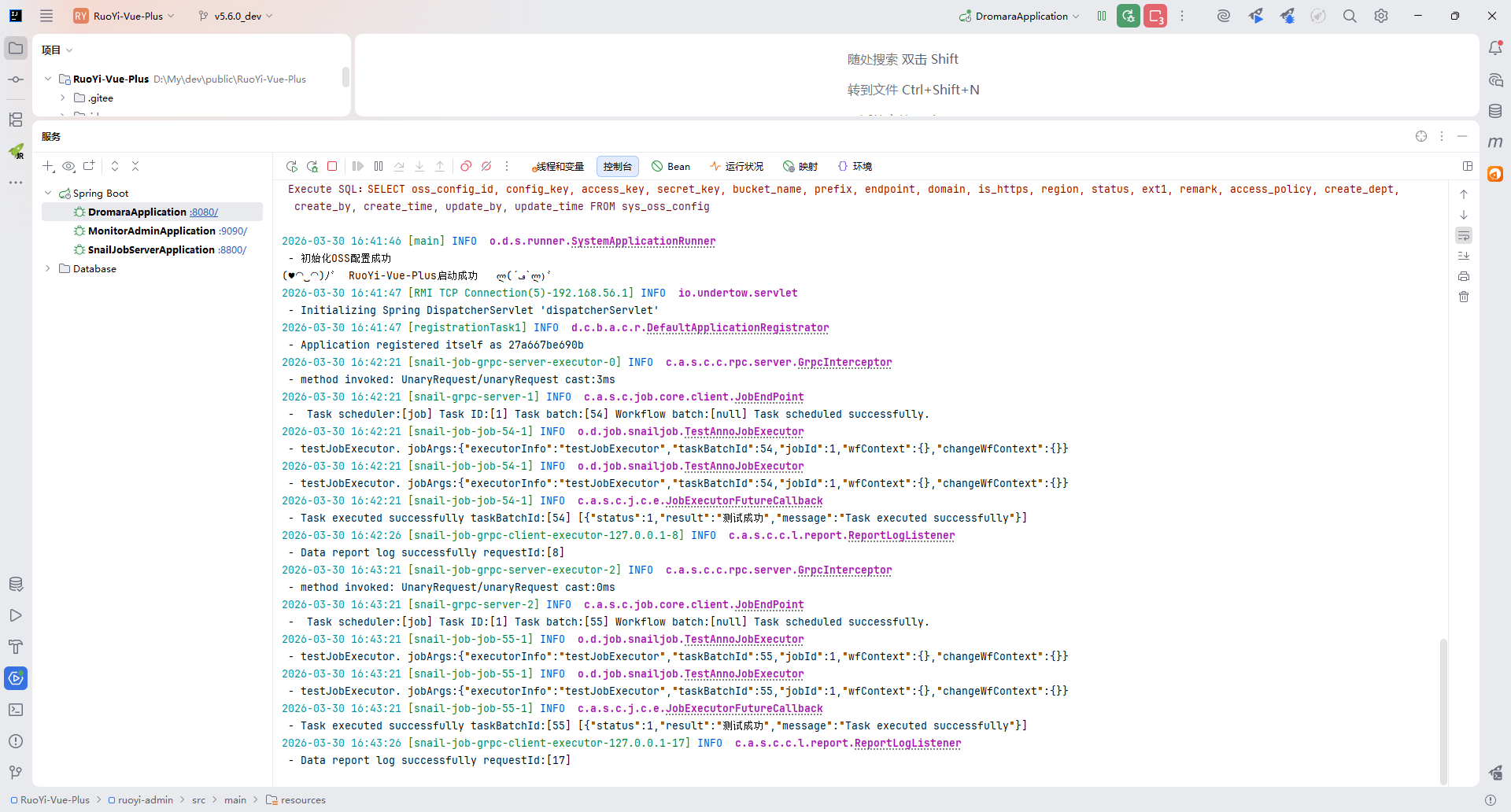Clear console output with trash icon
Viewport: 1511px width, 812px height.
(x=1464, y=297)
